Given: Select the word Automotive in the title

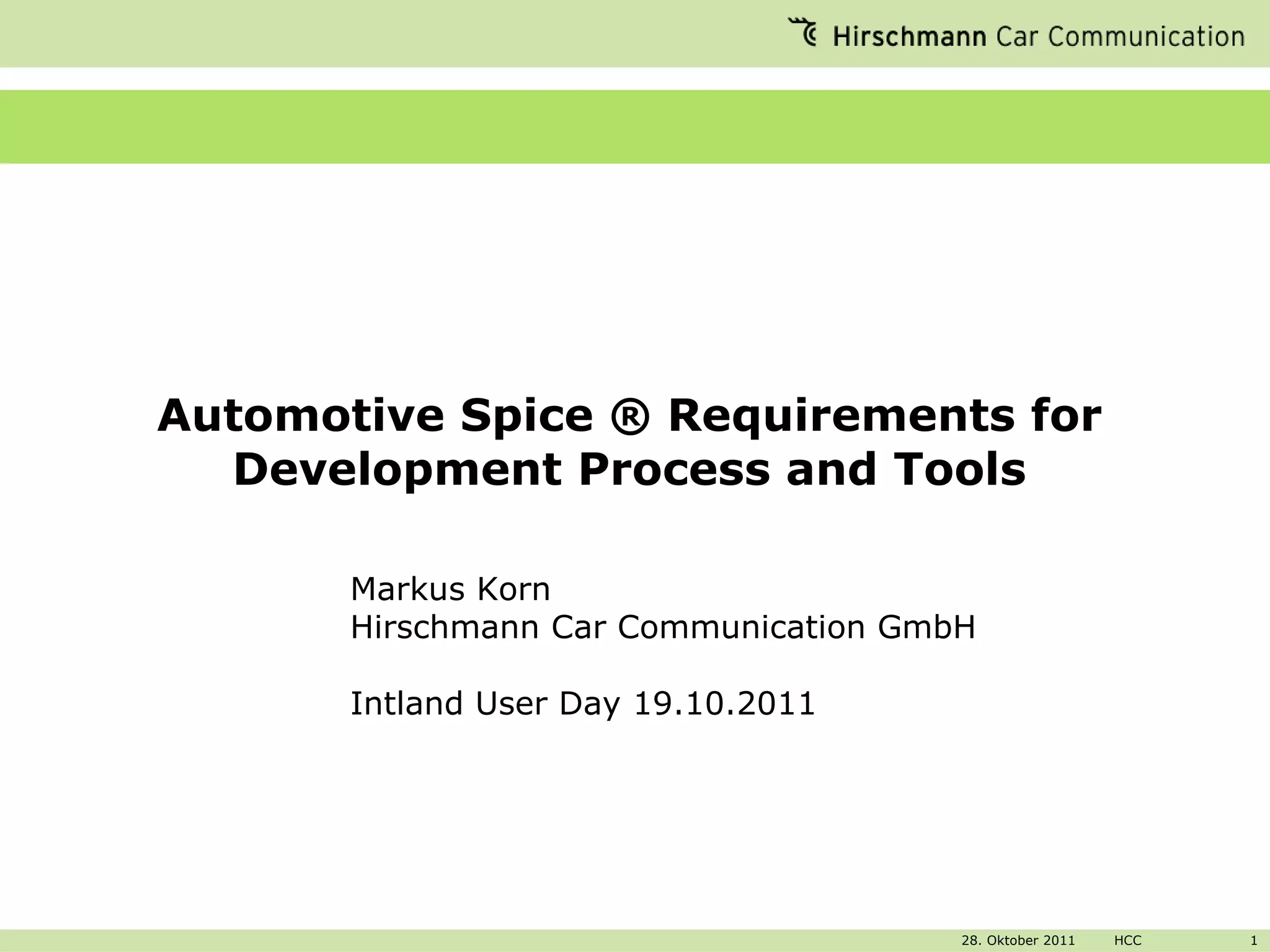Looking at the screenshot, I should tap(301, 416).
